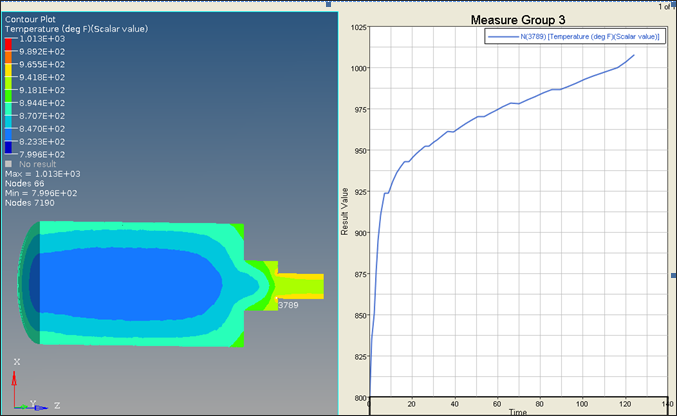The width and height of the screenshot is (677, 416).
Task: Select the N(3789) curve legend entry
Action: click(x=574, y=37)
